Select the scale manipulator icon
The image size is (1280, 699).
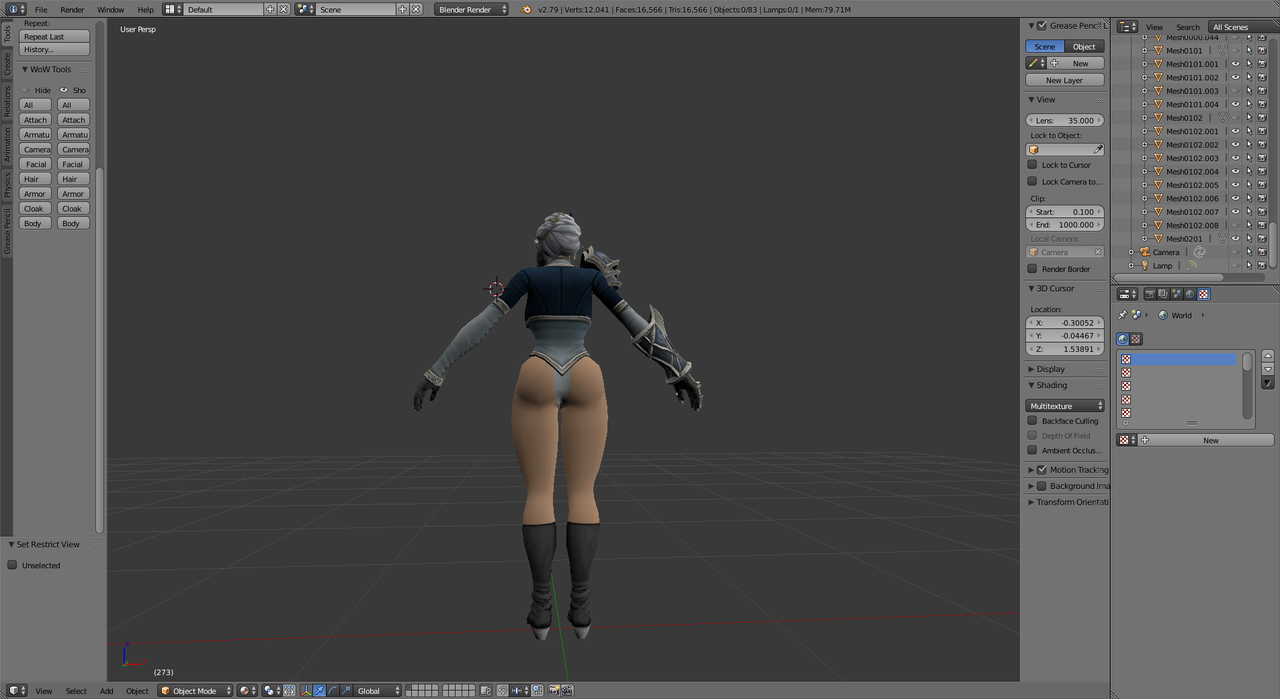(x=345, y=691)
